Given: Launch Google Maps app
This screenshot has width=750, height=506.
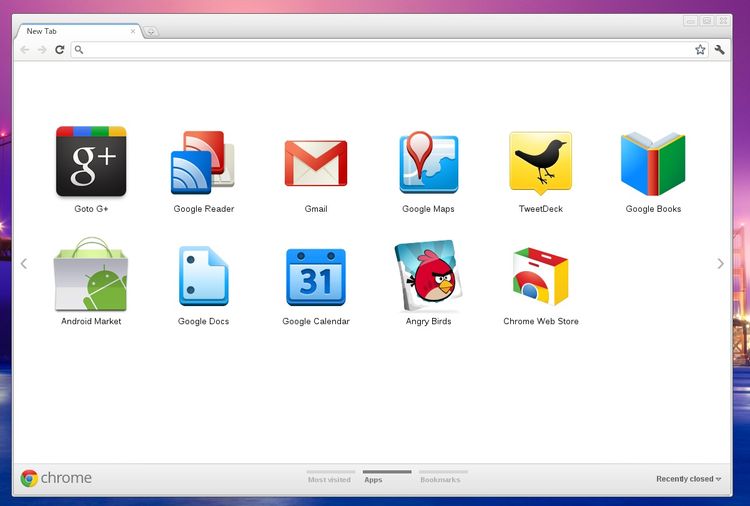Looking at the screenshot, I should (428, 163).
